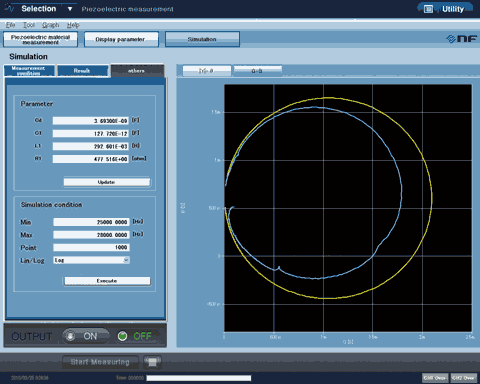Click the Execute button
This screenshot has width=480, height=384.
tap(107, 281)
